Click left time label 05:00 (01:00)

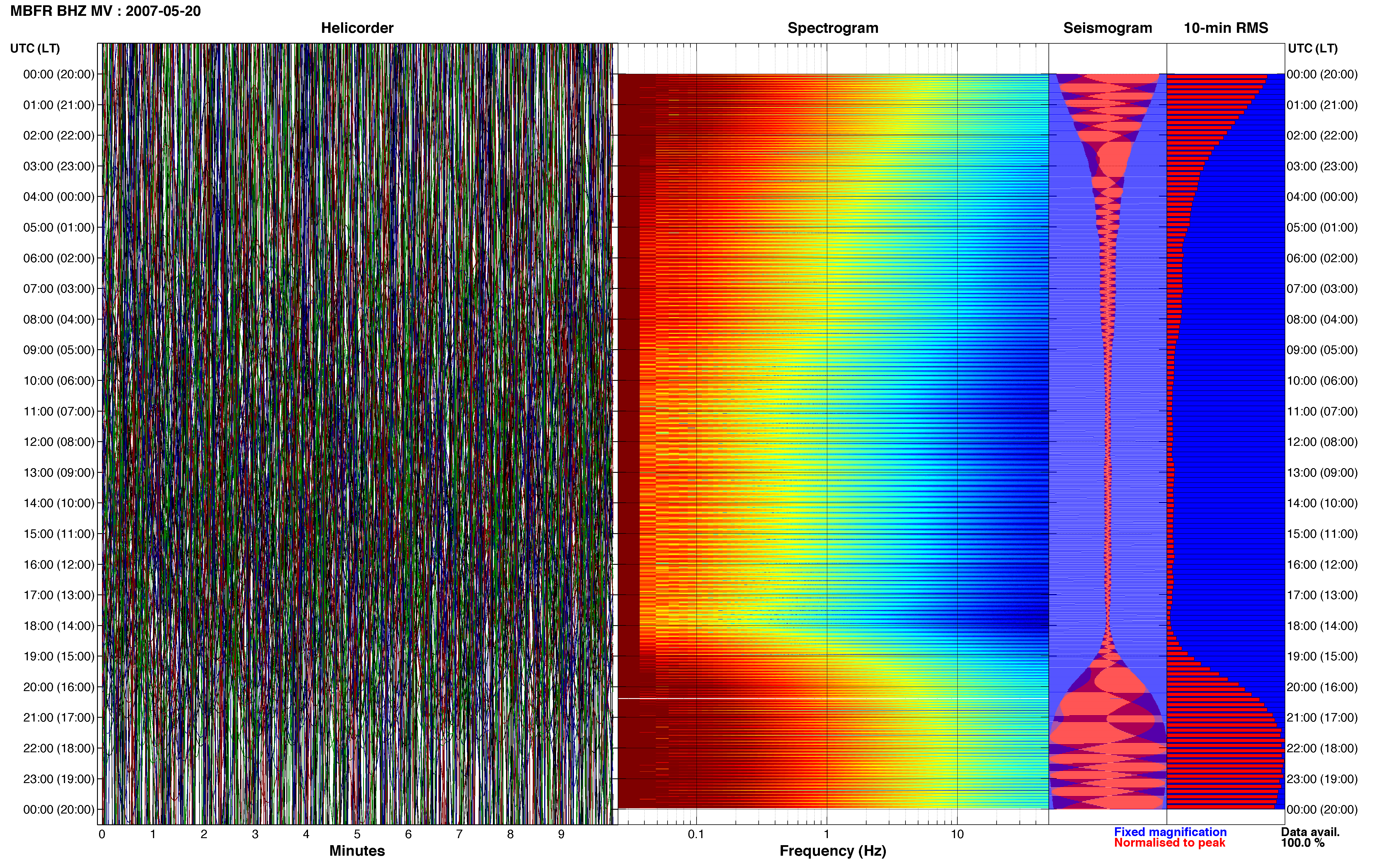click(x=59, y=227)
